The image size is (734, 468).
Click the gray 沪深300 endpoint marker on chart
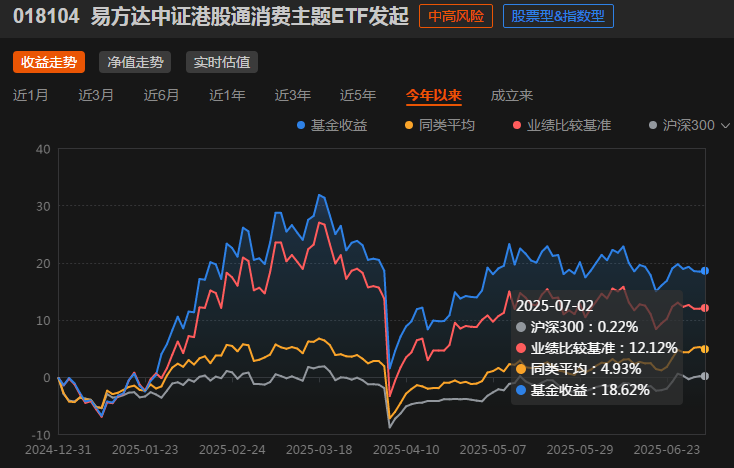coord(705,376)
